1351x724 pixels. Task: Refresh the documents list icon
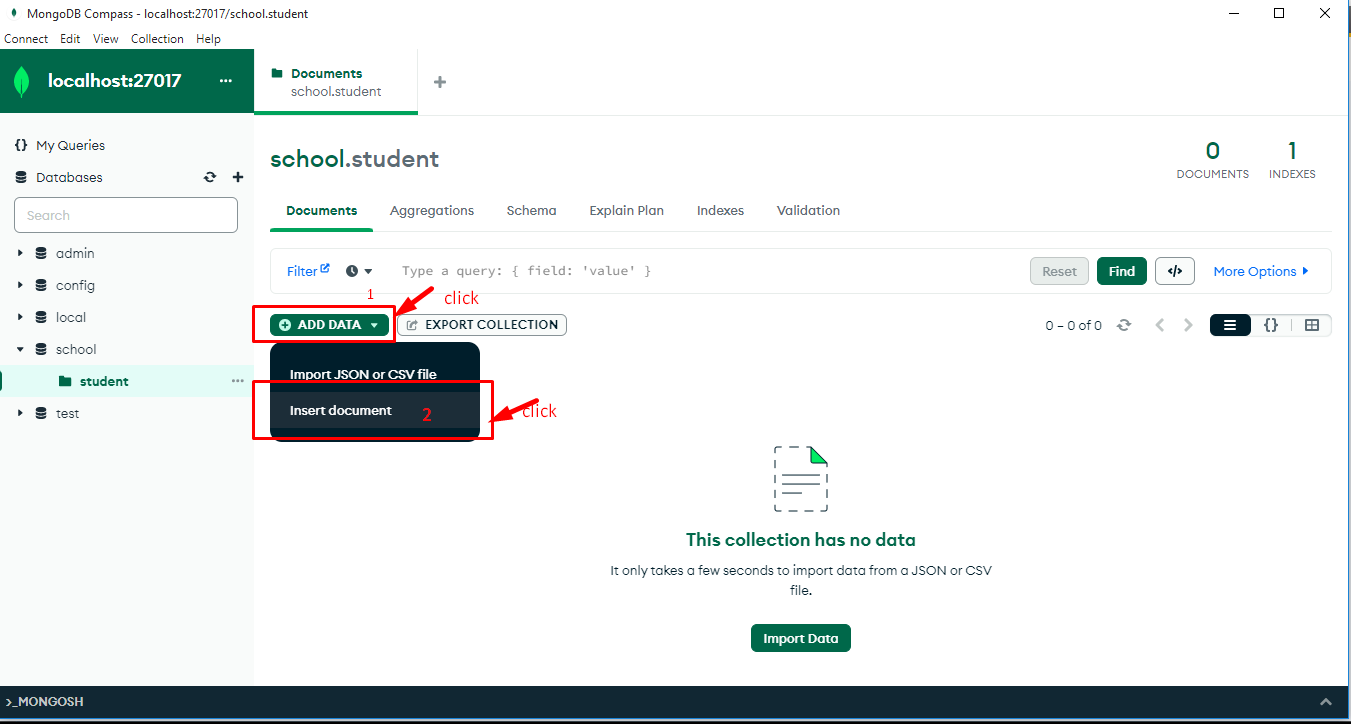point(1124,325)
